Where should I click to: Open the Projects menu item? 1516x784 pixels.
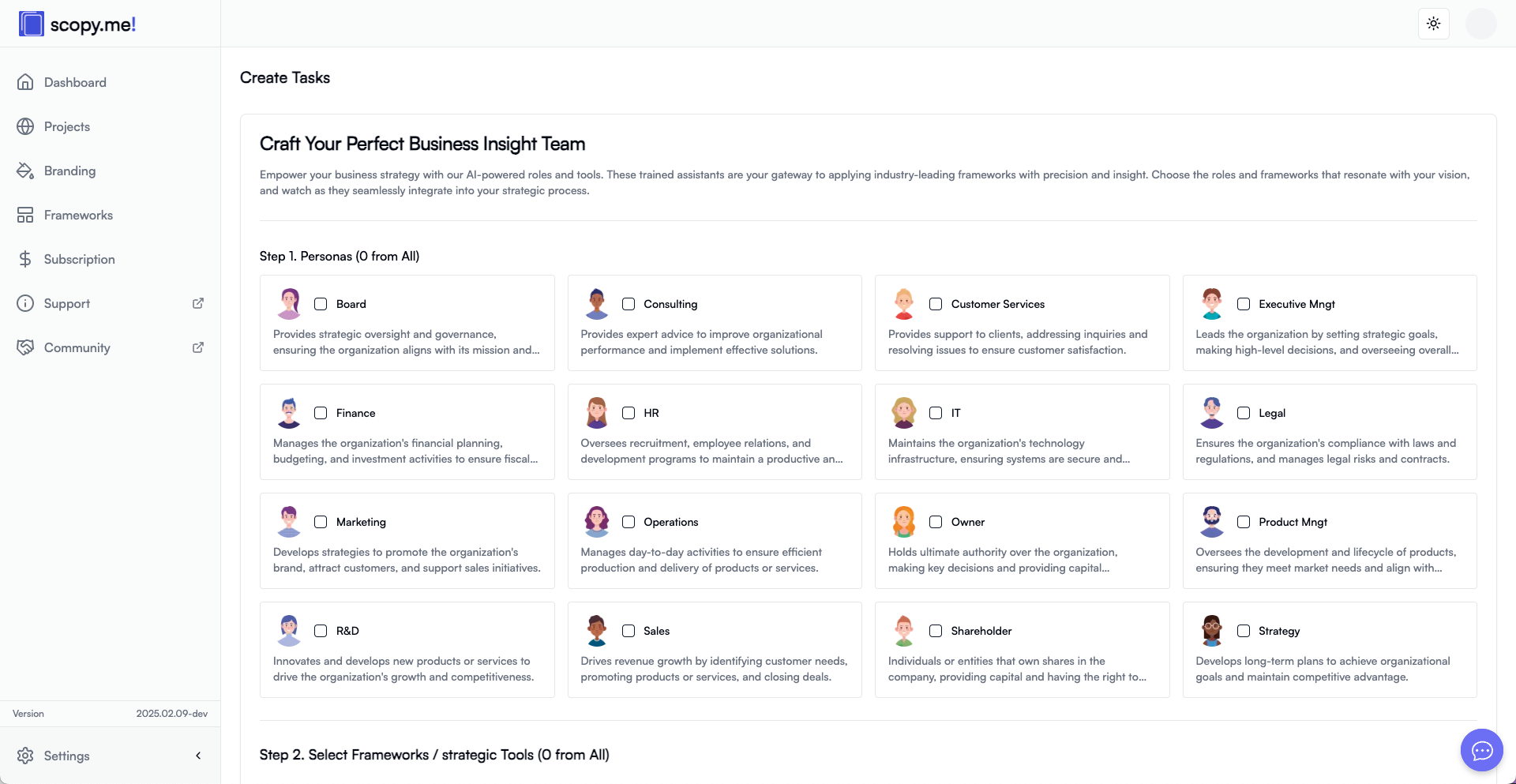67,126
